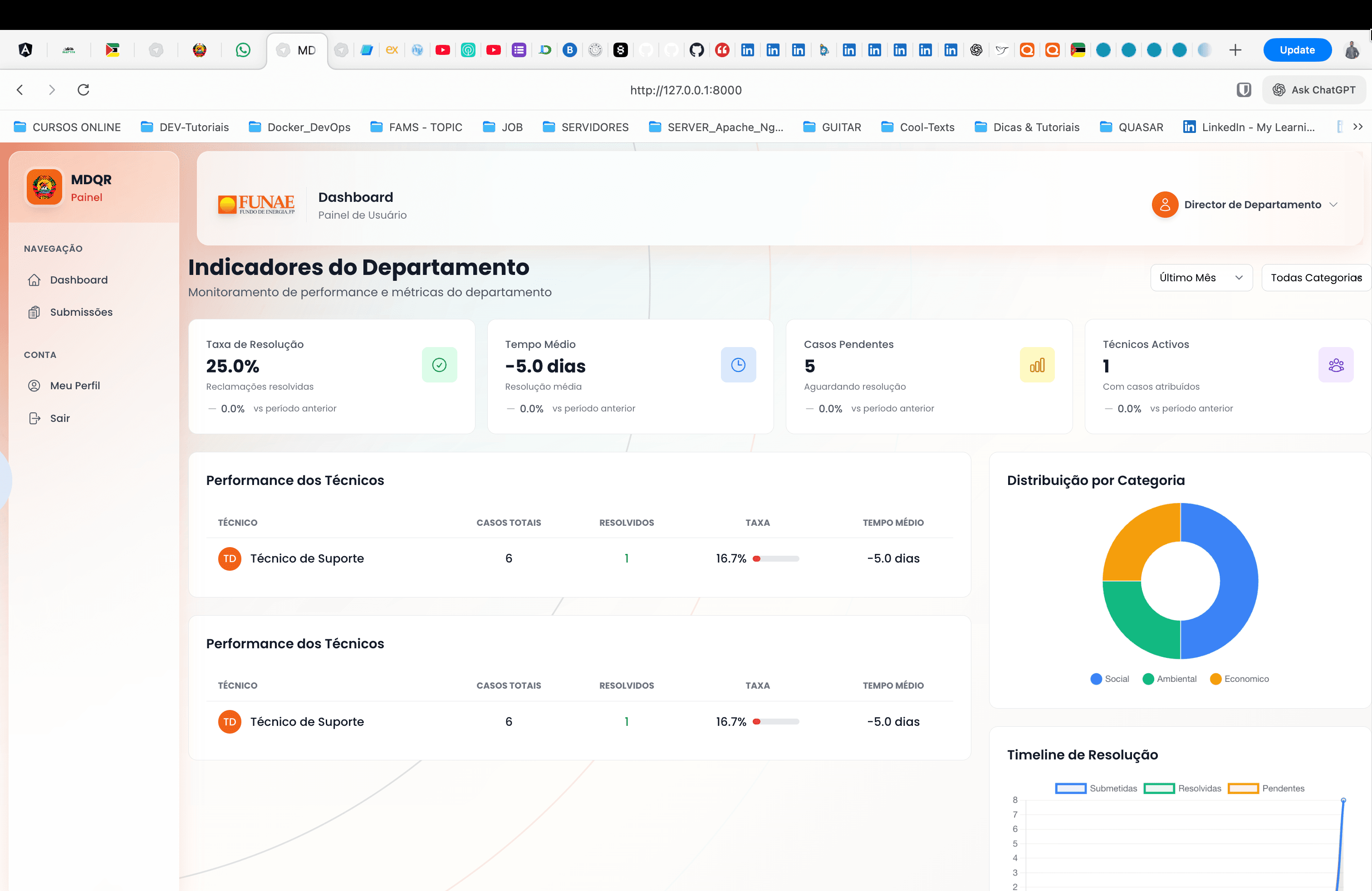Open the CURSOS ONLINE bookmarks folder

[68, 127]
